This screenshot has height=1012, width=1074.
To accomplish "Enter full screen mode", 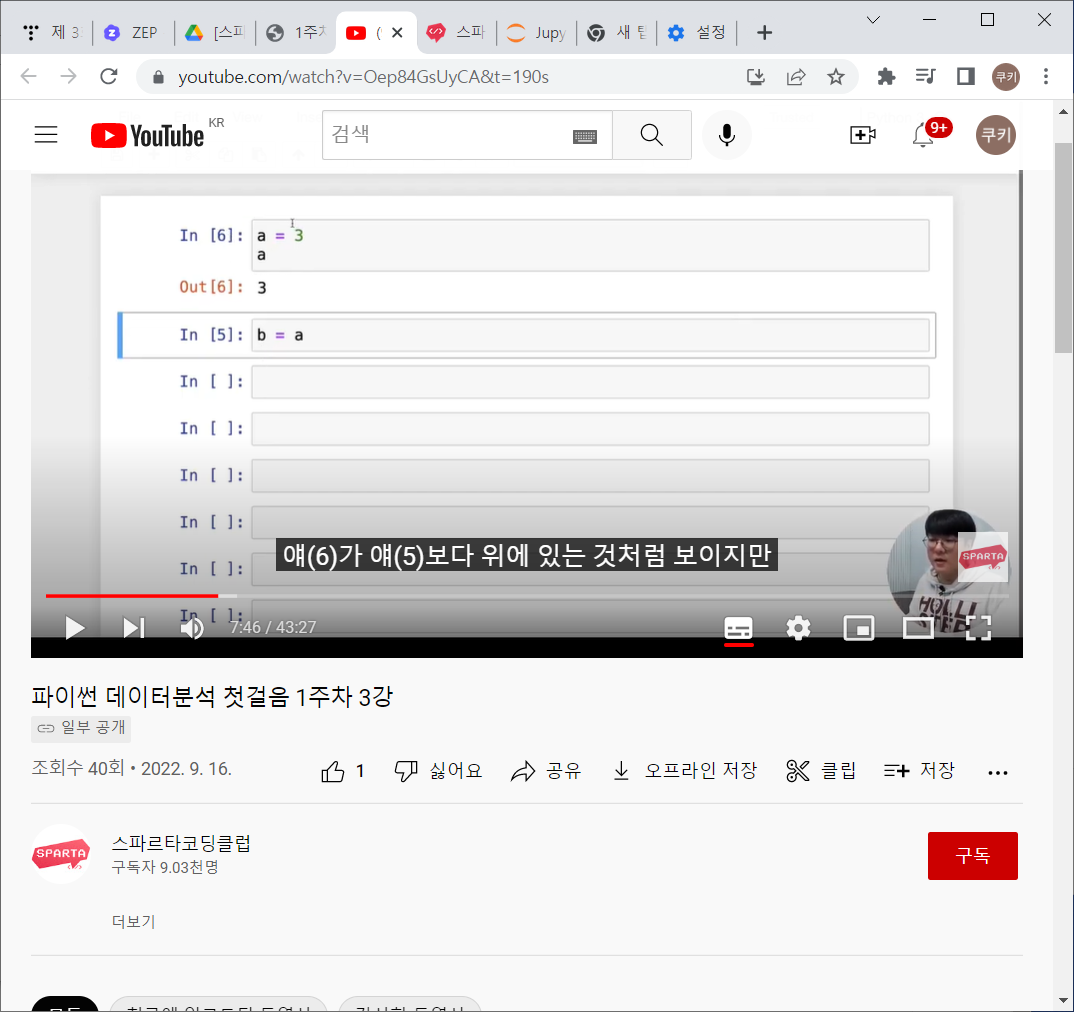I will (x=978, y=628).
